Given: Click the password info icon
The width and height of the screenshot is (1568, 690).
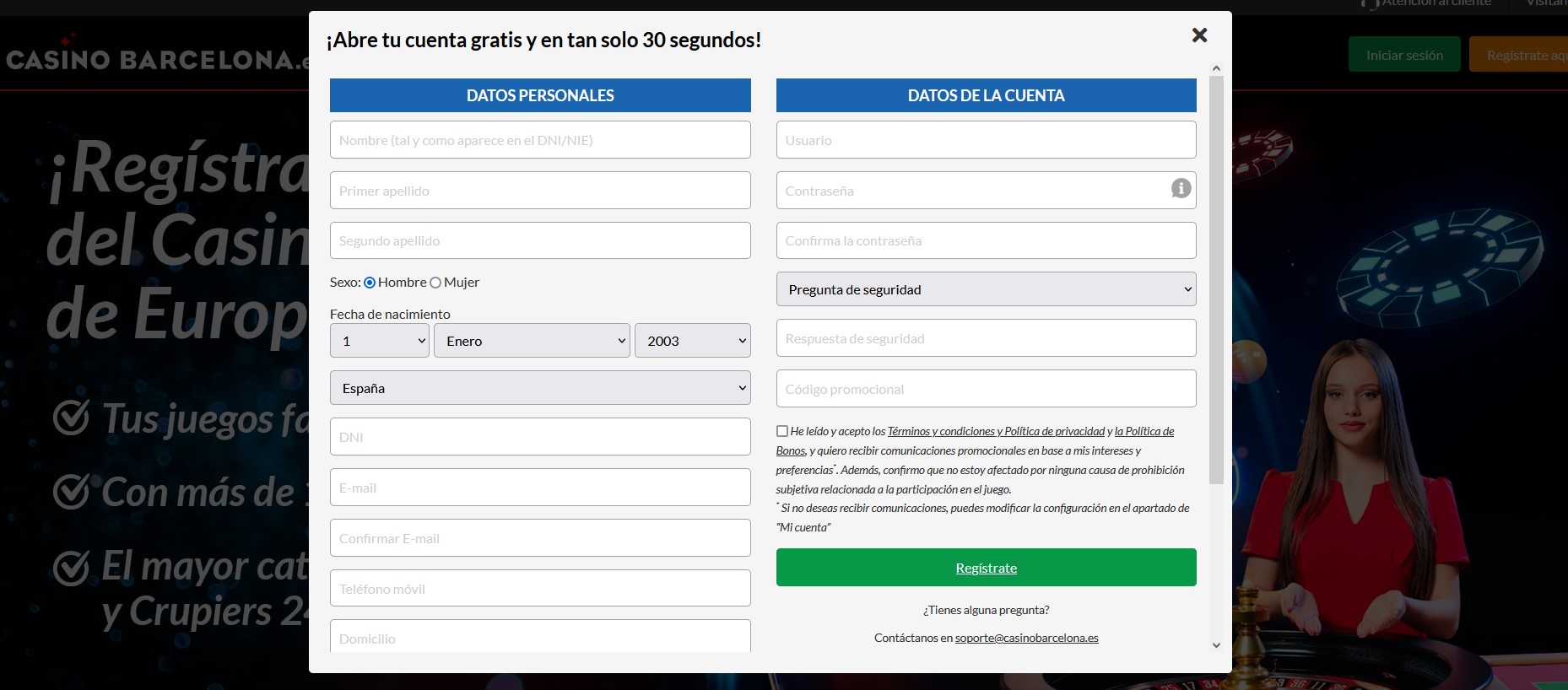Looking at the screenshot, I should tap(1181, 189).
